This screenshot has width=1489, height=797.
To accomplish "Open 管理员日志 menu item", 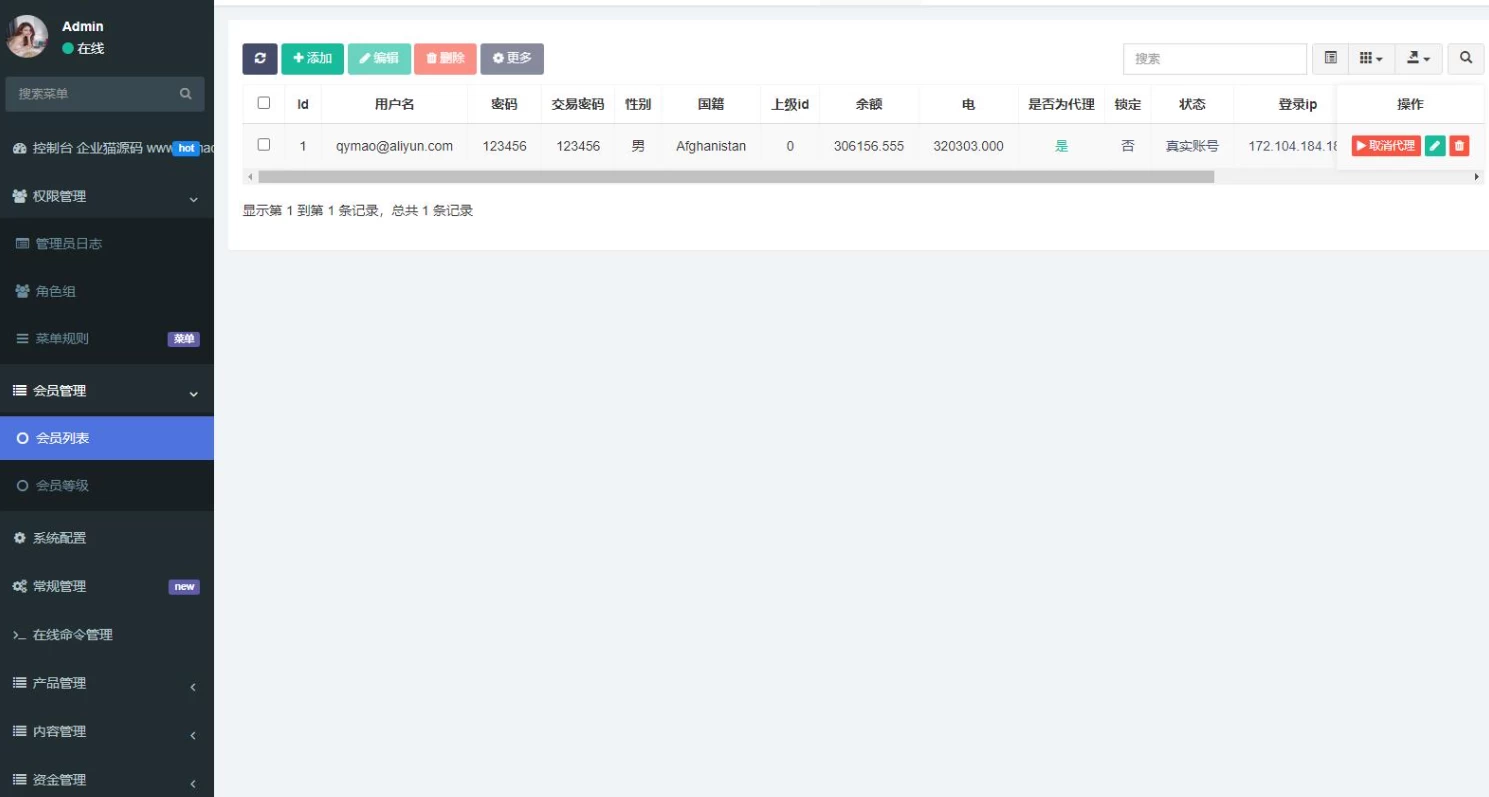I will tap(68, 244).
